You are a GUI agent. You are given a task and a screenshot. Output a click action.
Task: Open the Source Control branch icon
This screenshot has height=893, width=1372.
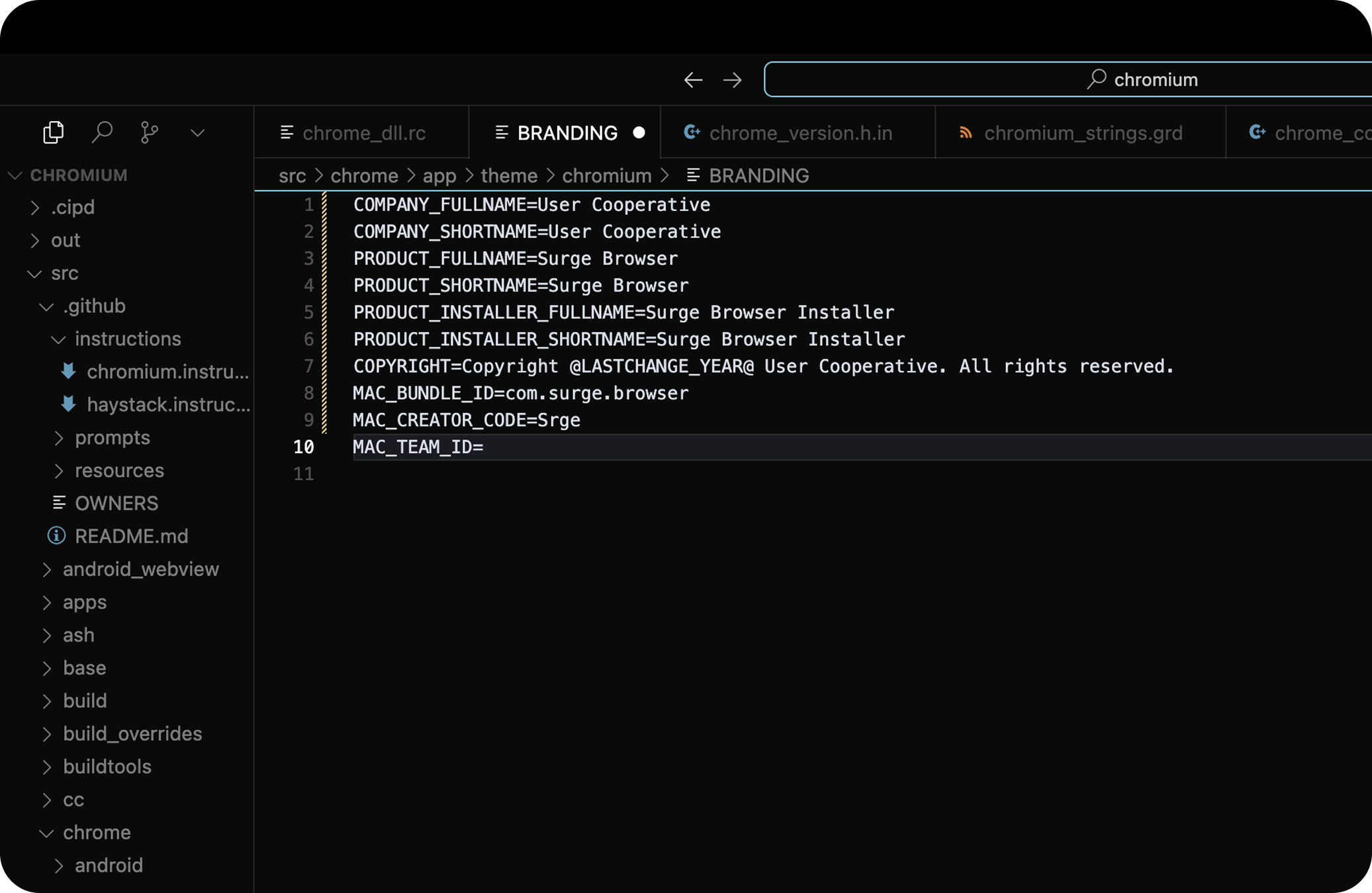click(x=149, y=132)
